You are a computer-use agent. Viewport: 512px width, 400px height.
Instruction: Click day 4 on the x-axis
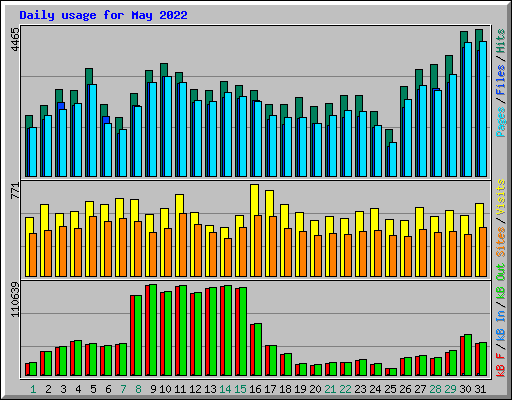click(78, 389)
